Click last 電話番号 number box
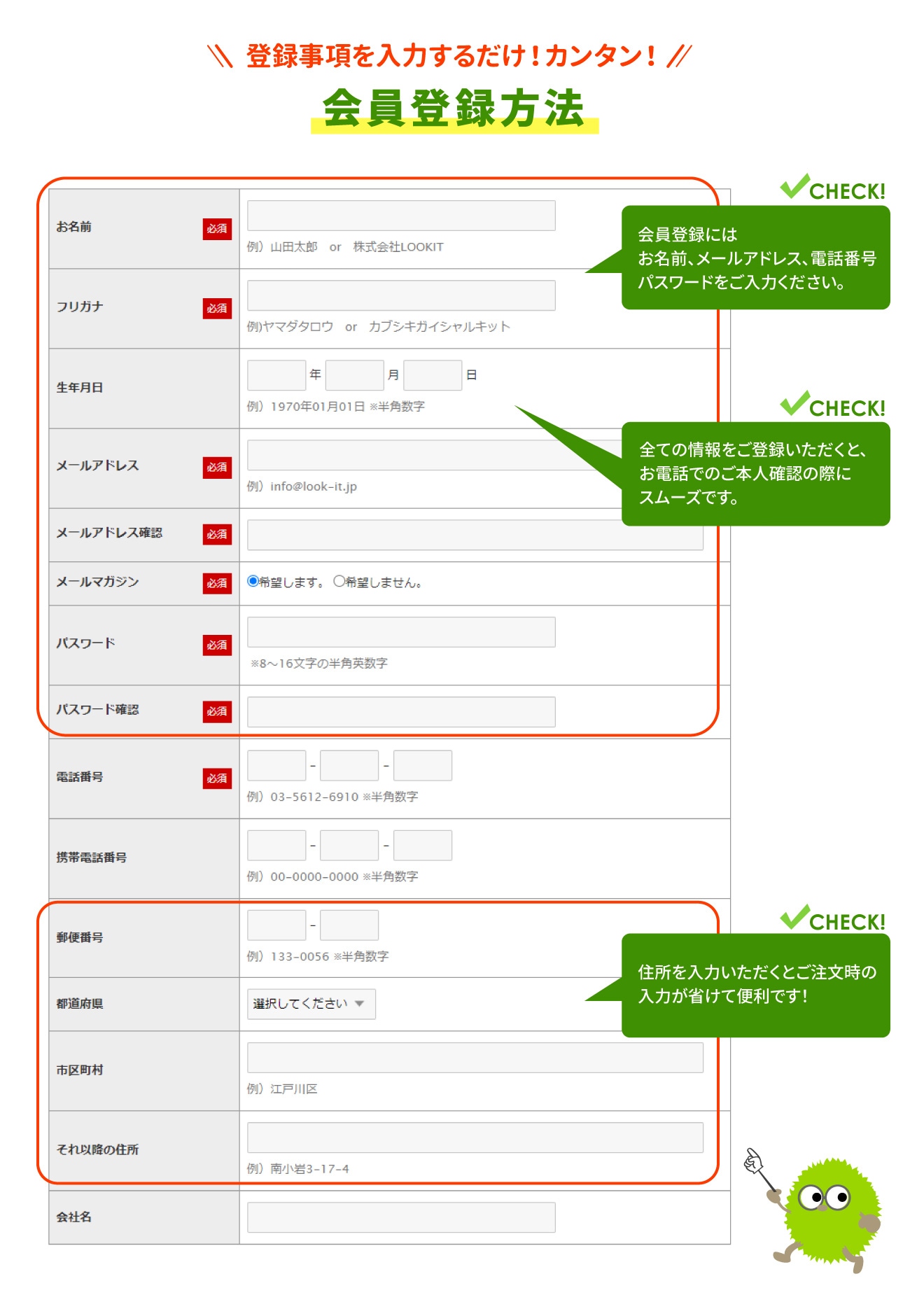910x1316 pixels. (x=423, y=765)
